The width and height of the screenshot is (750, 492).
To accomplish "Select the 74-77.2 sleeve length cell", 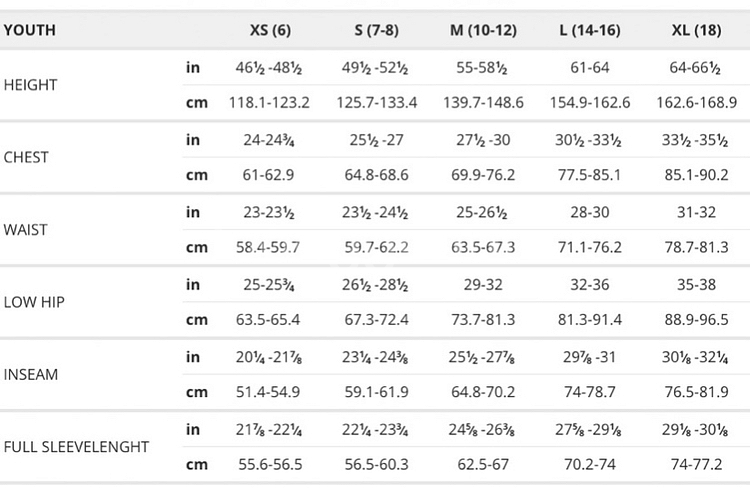I will (697, 464).
